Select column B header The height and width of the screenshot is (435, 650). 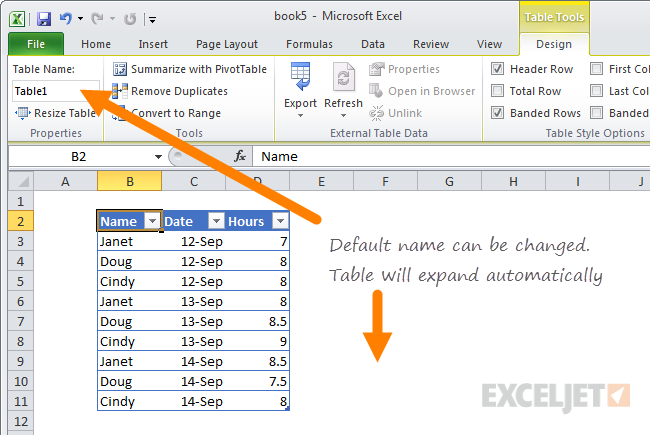tap(129, 182)
